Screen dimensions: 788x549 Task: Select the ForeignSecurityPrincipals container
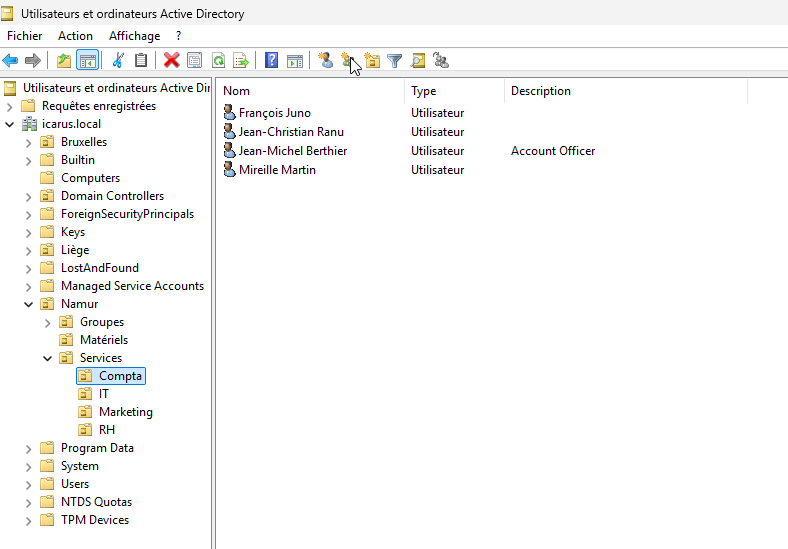(x=127, y=214)
